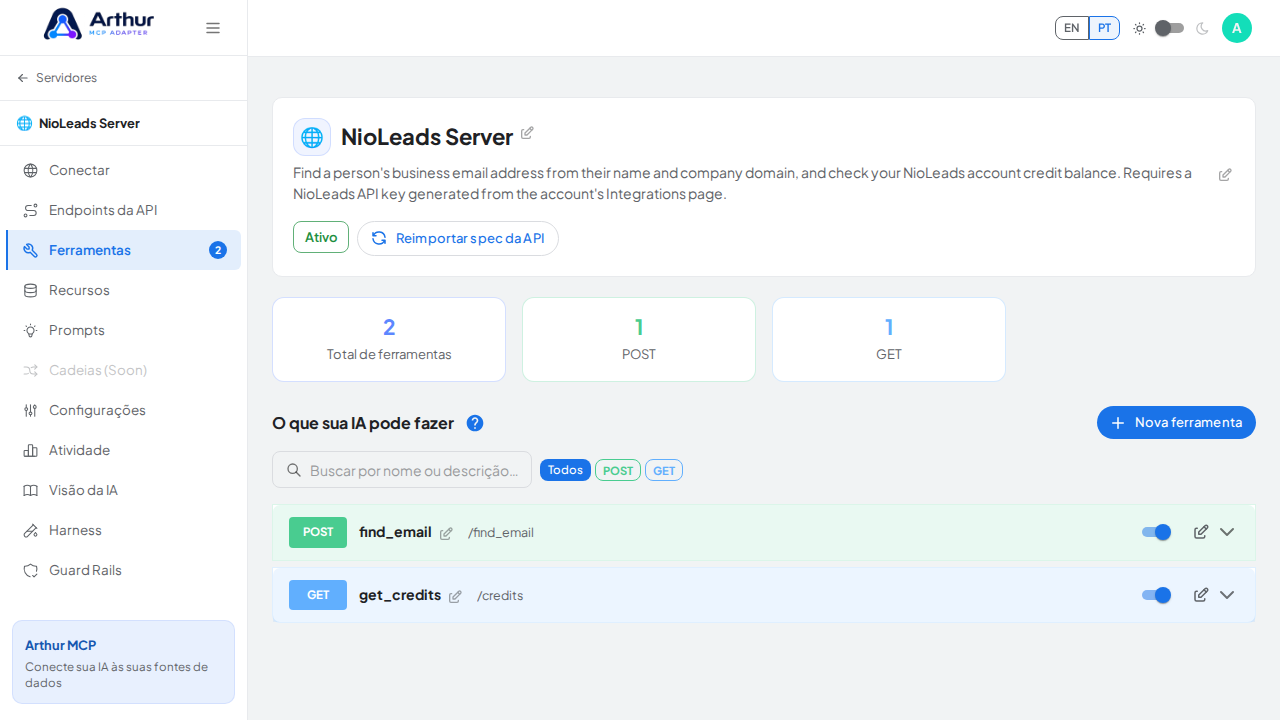The height and width of the screenshot is (720, 1280).
Task: Click the moon dark-mode icon
Action: point(1202,28)
